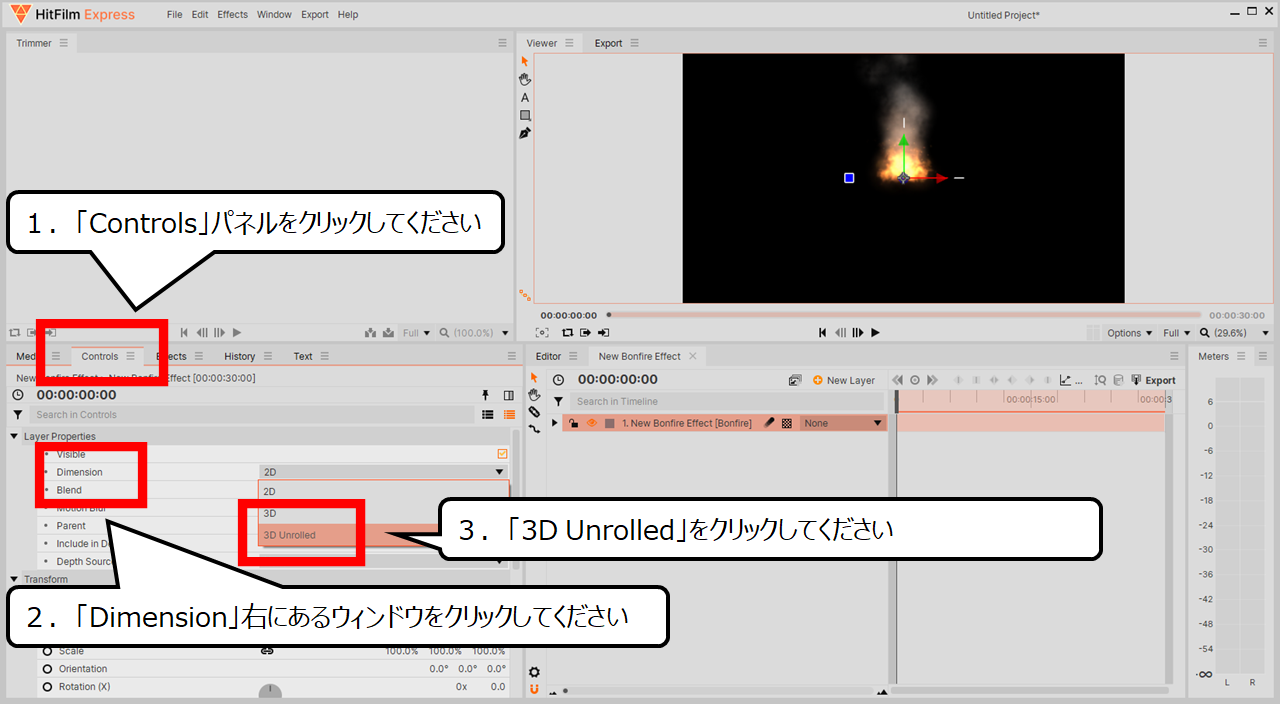
Task: Click Search in Timeline field
Action: pos(727,401)
